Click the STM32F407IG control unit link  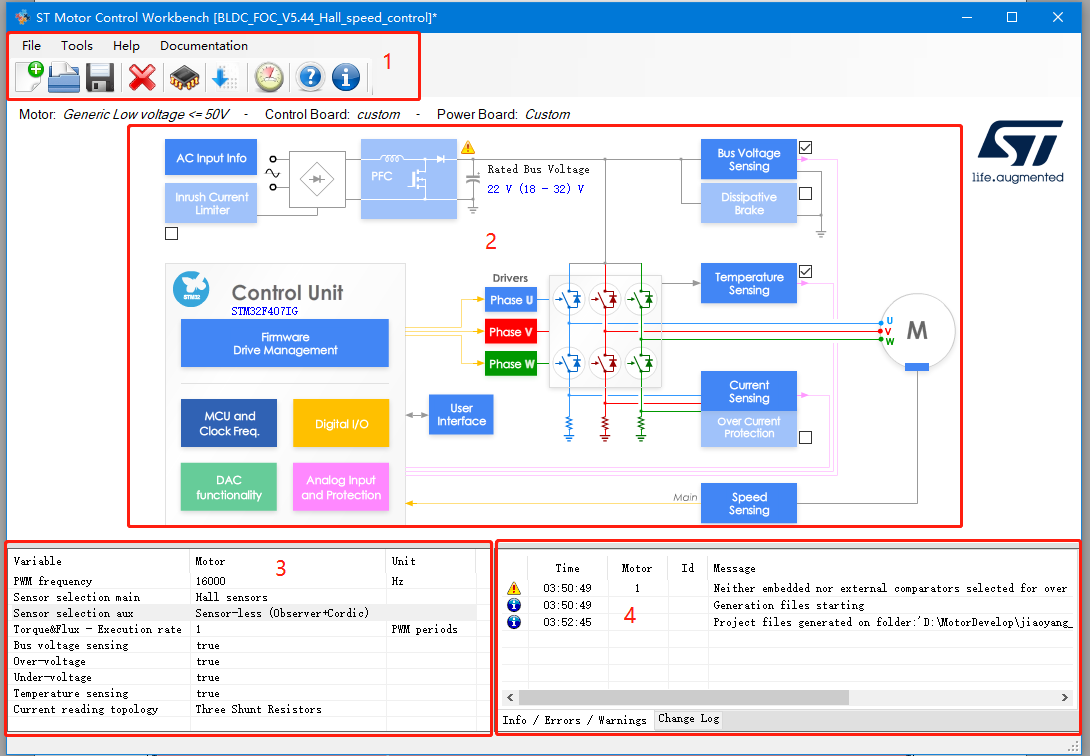pyautogui.click(x=265, y=311)
